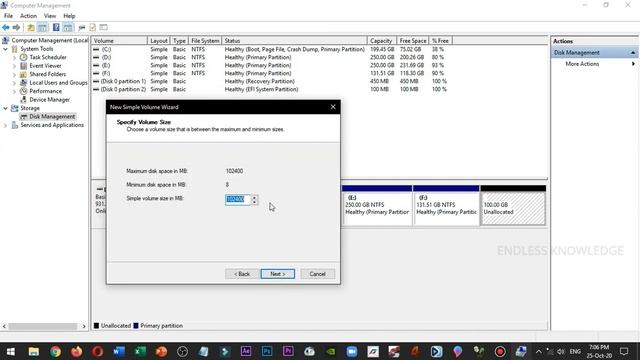Click the ENG language indicator
The height and width of the screenshot is (360, 640).
tap(575, 351)
